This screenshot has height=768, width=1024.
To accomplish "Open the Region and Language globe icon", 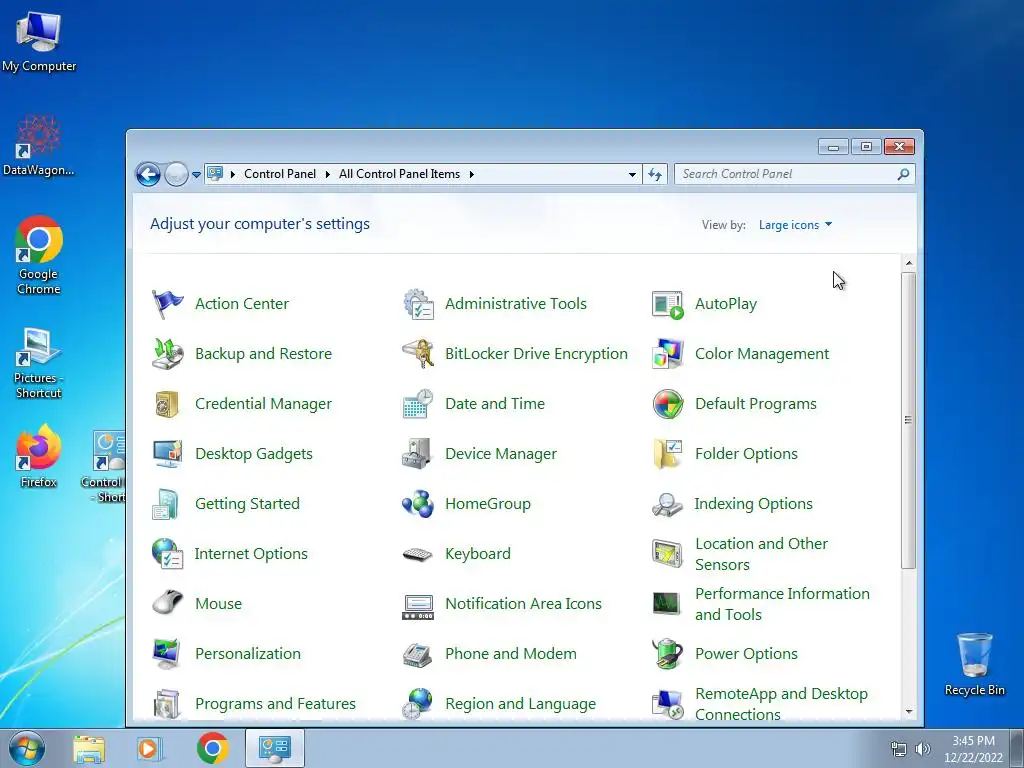I will coord(418,704).
